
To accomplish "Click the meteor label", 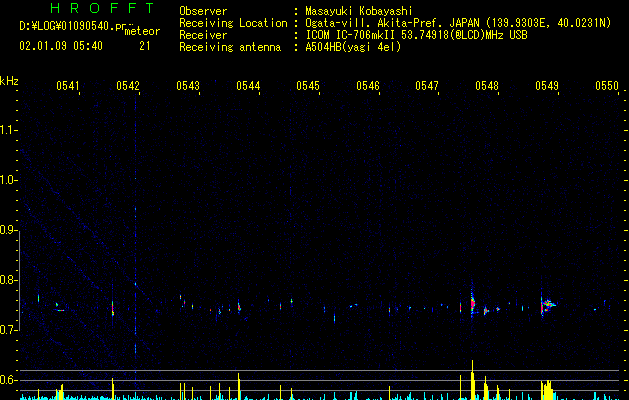I will point(142,31).
